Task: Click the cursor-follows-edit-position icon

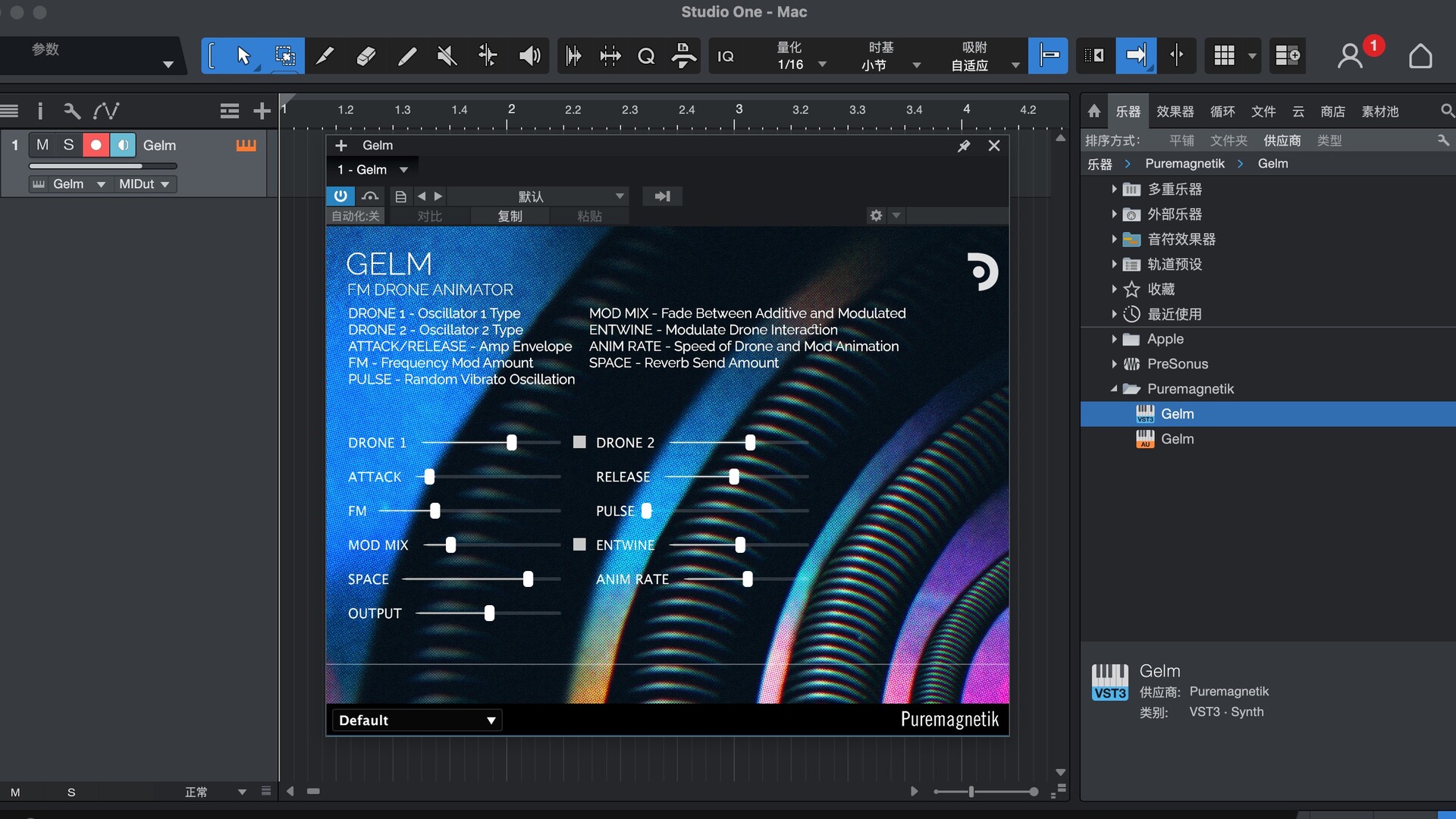Action: coord(1177,55)
